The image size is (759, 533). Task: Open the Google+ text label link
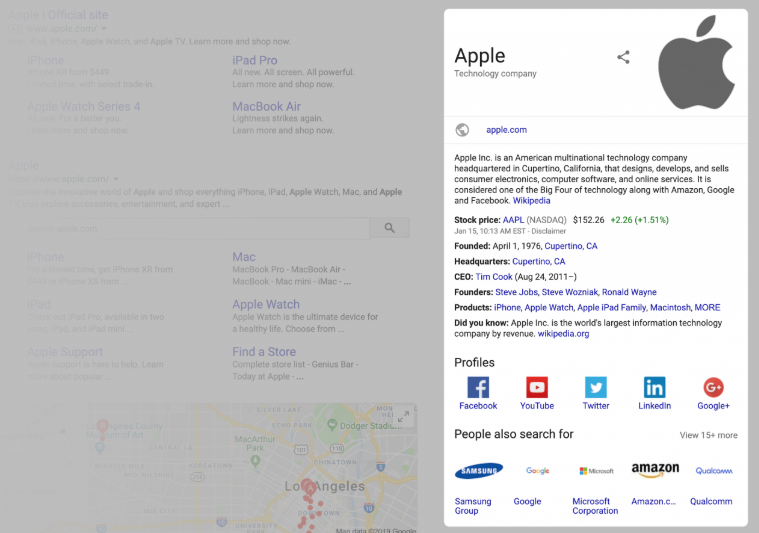(x=713, y=406)
